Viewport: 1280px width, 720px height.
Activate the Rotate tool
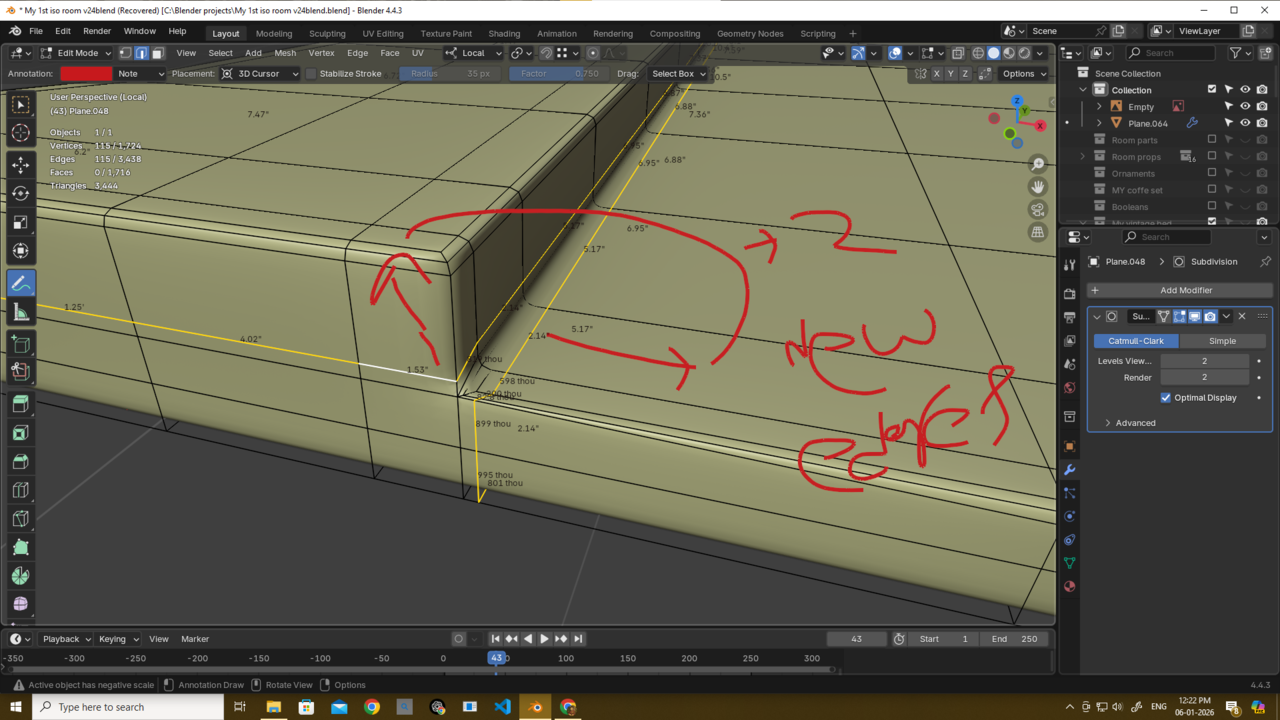[x=20, y=194]
